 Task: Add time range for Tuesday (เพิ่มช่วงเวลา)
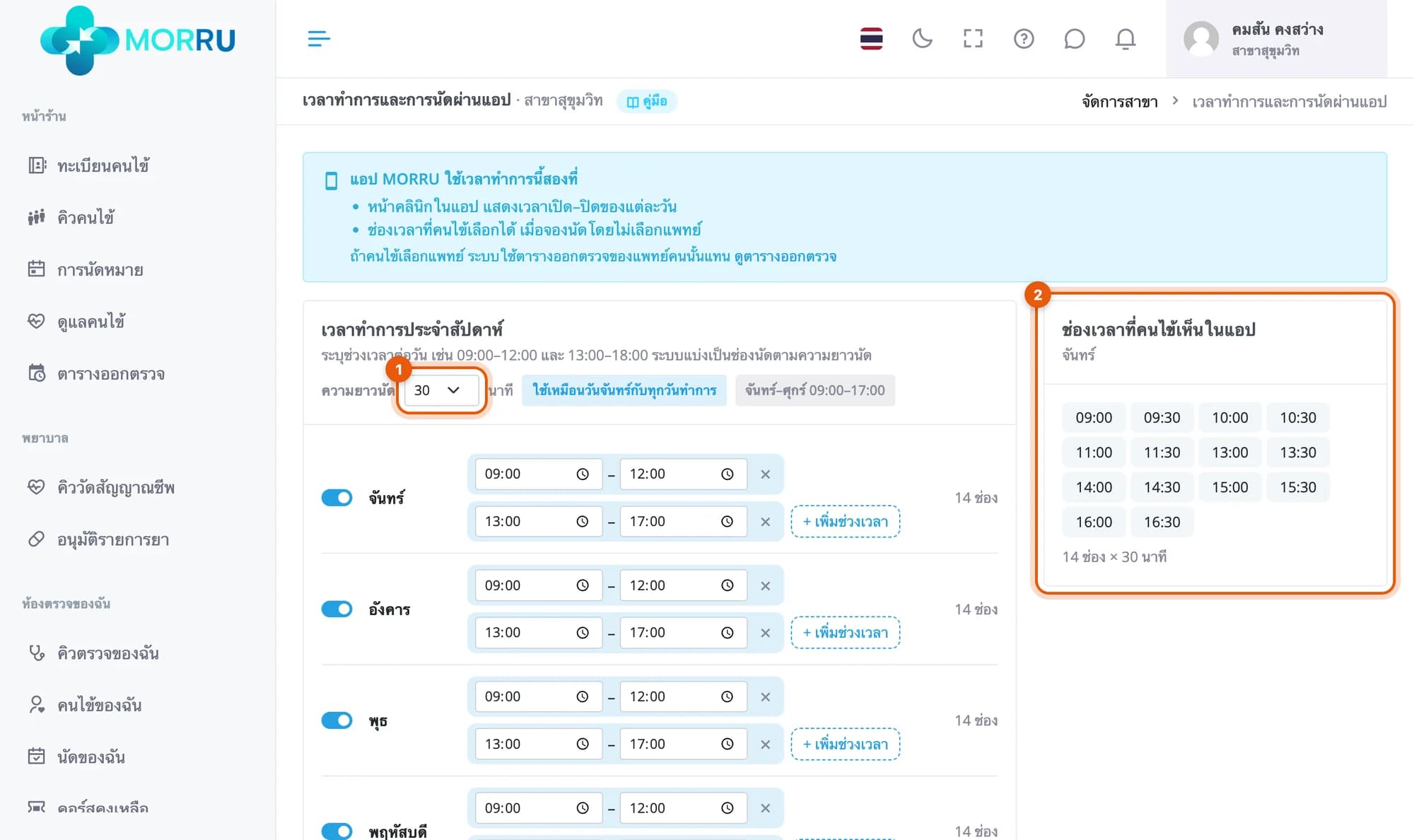coord(845,633)
